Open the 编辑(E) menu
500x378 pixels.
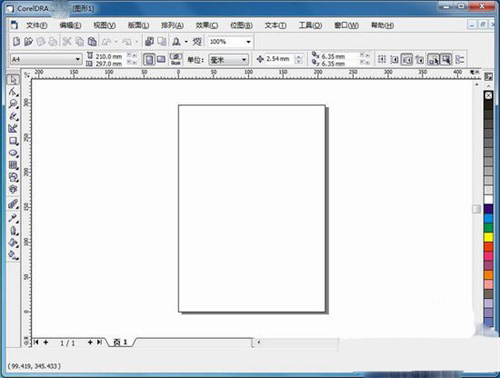pos(70,25)
